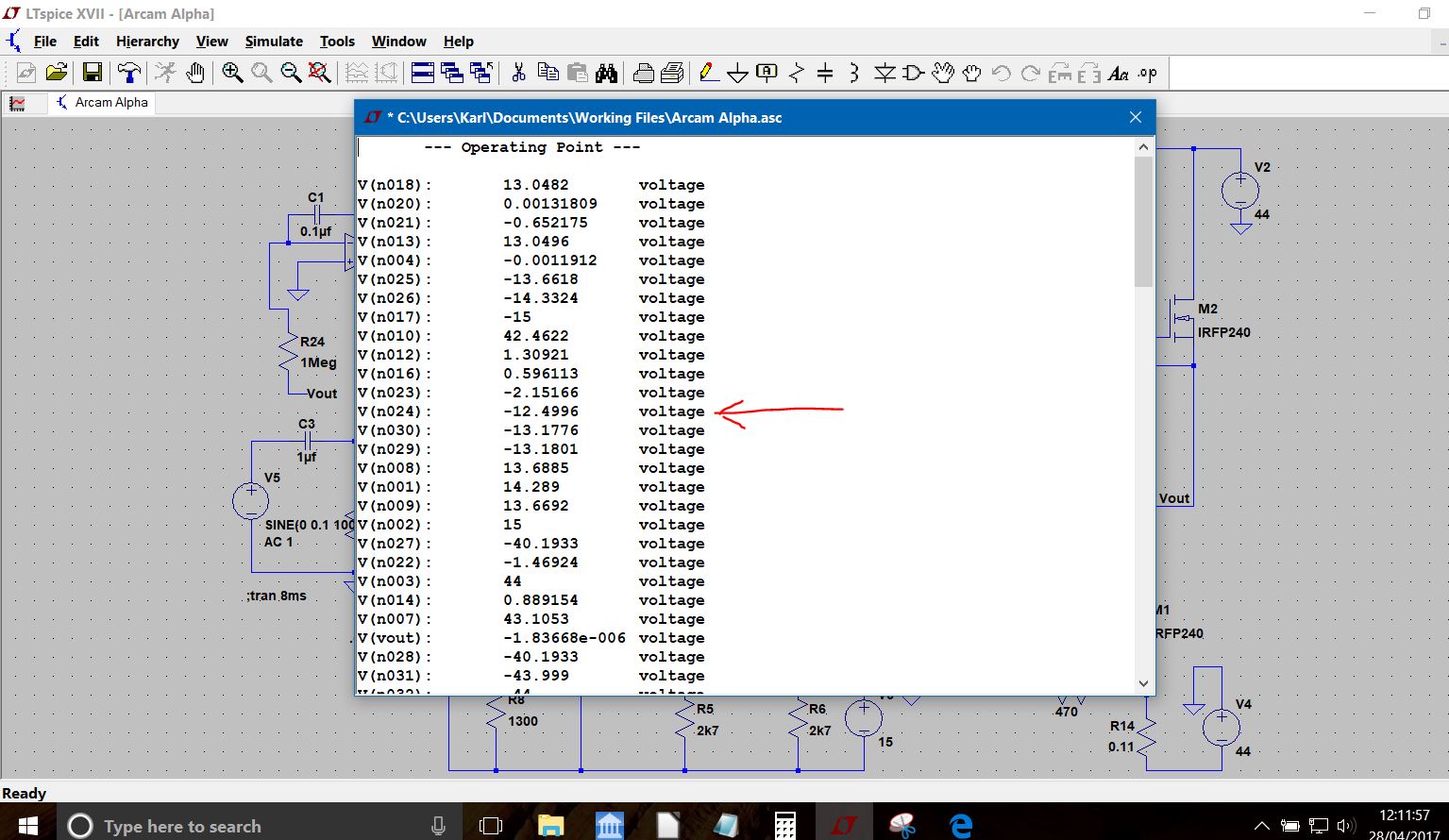Zoom out with the minus magnifier
Image resolution: width=1449 pixels, height=840 pixels.
pyautogui.click(x=291, y=73)
